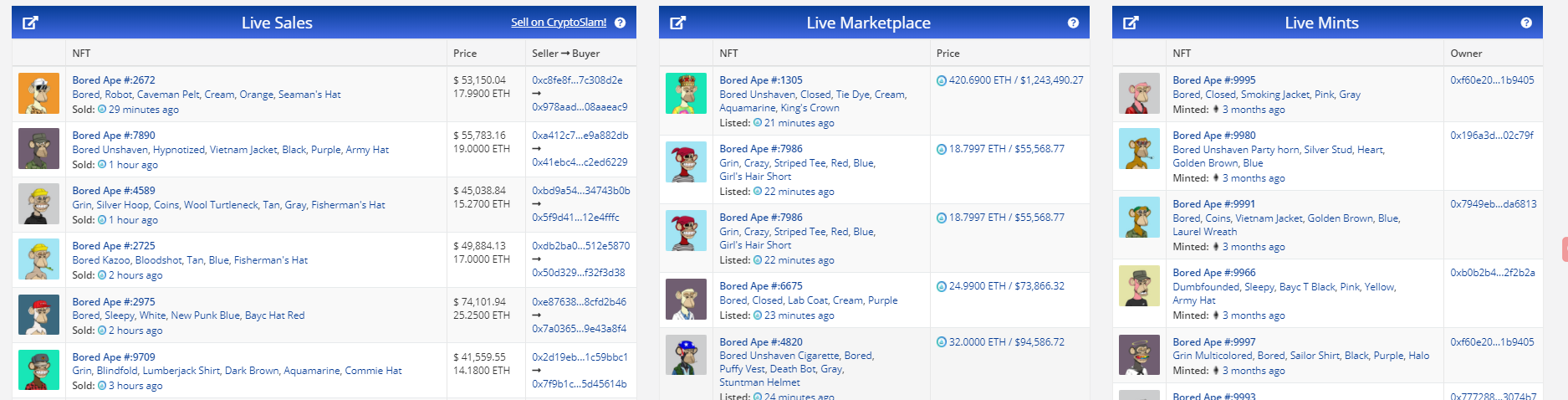Image resolution: width=1568 pixels, height=400 pixels.
Task: Open Live Marketplace panel in new window
Action: coord(678,23)
